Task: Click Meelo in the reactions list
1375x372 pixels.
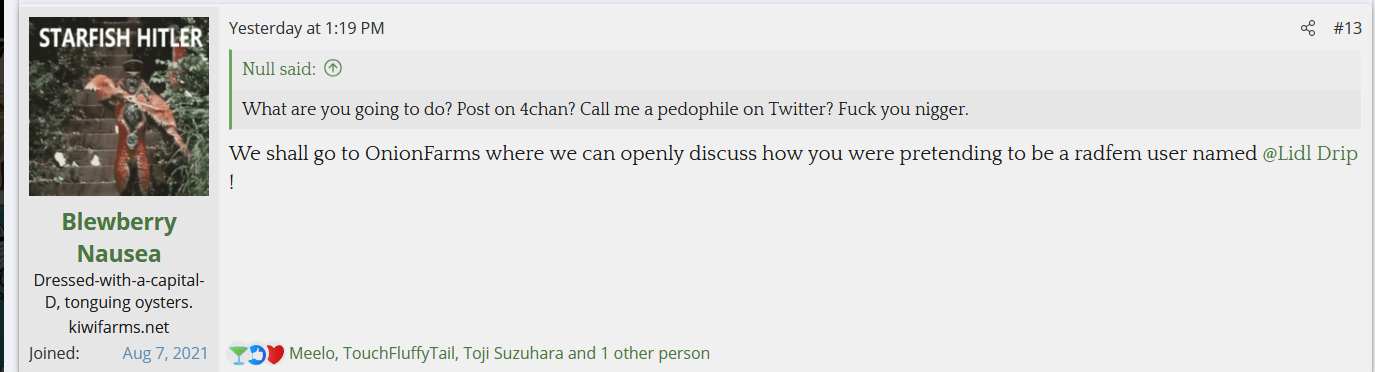Action: pyautogui.click(x=312, y=353)
